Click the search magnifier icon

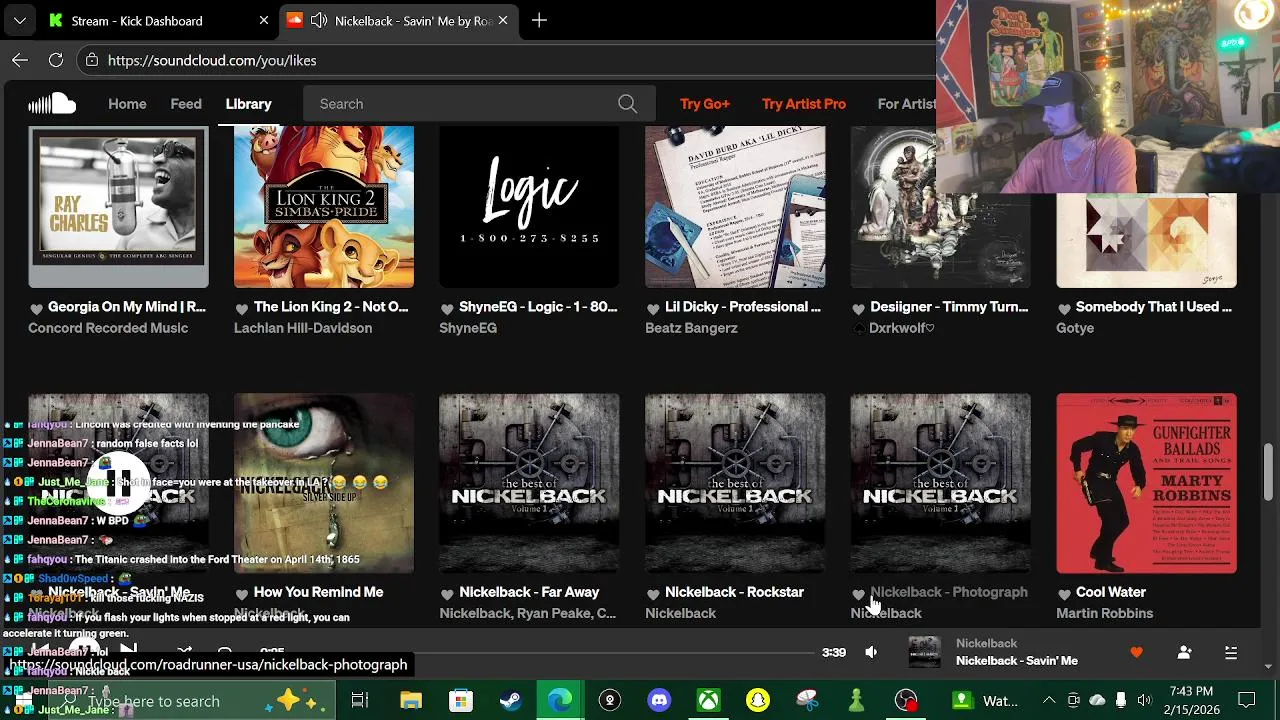tap(627, 104)
